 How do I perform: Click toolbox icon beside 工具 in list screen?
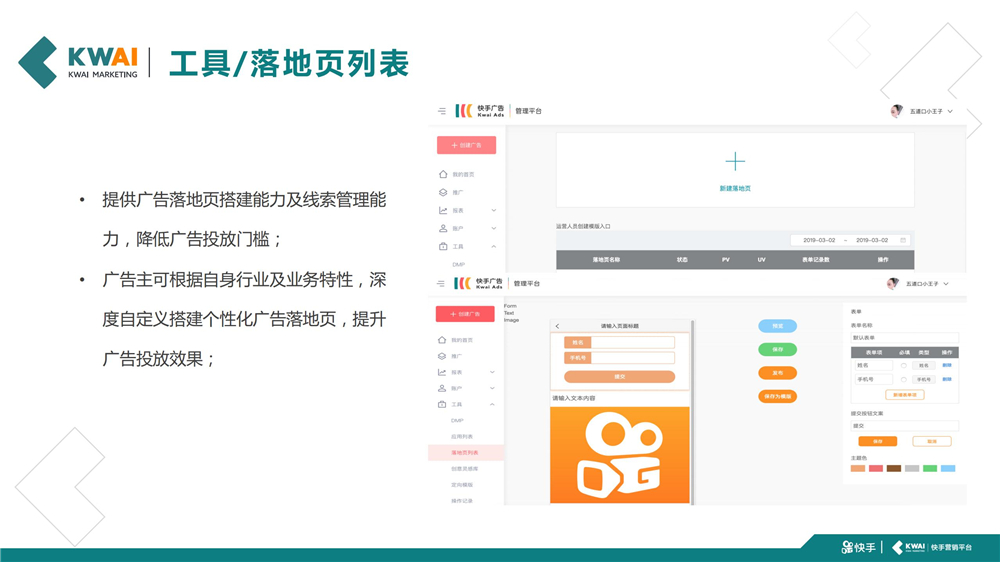click(x=443, y=246)
